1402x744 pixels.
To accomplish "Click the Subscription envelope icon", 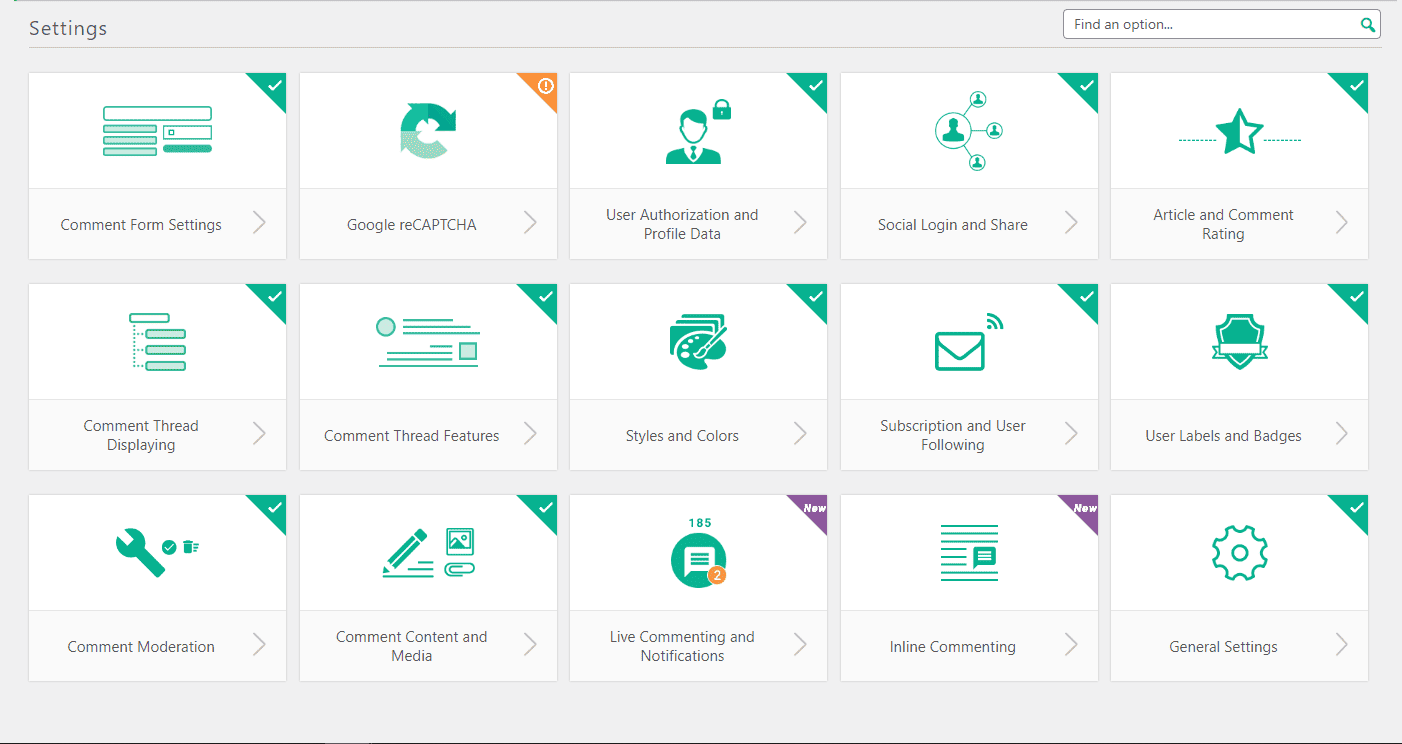I will 969,342.
